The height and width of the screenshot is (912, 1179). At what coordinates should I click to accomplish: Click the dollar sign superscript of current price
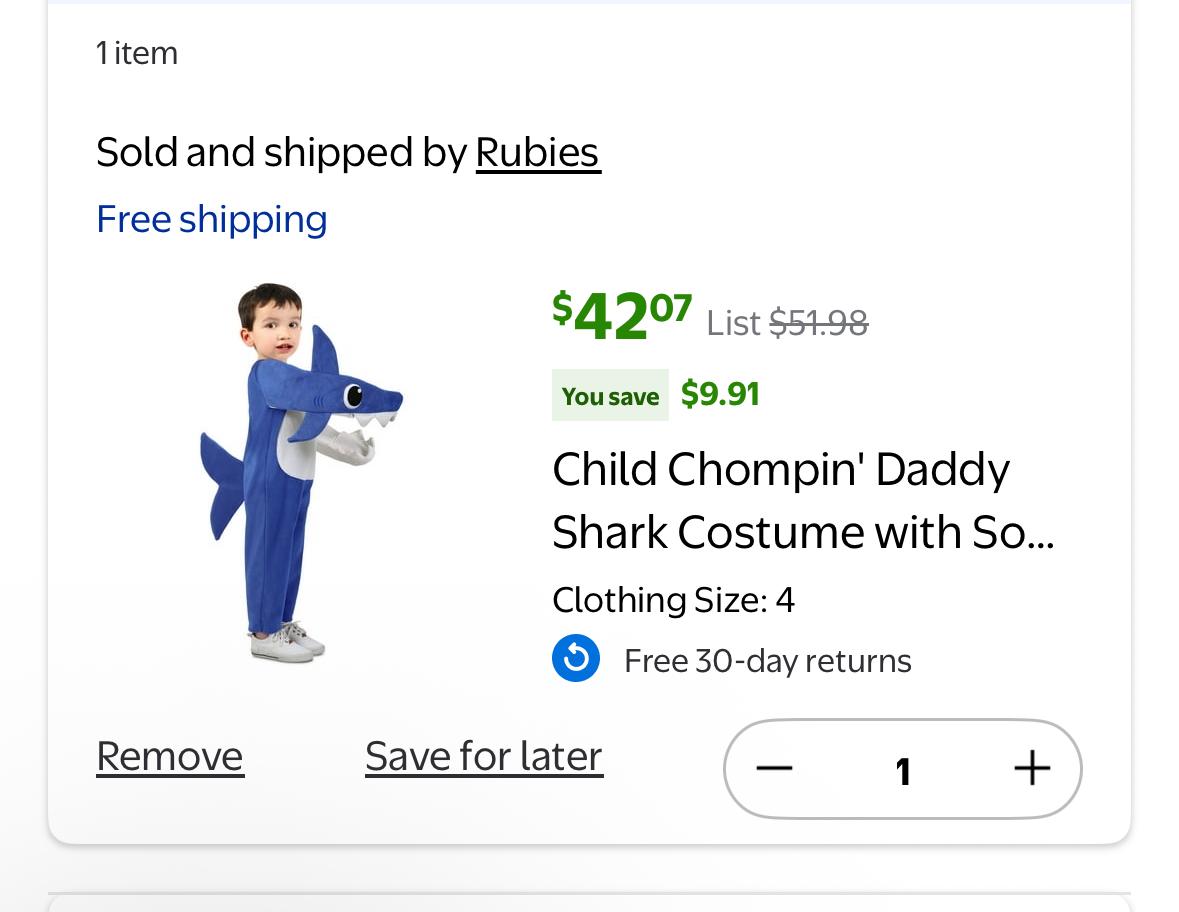tap(562, 306)
